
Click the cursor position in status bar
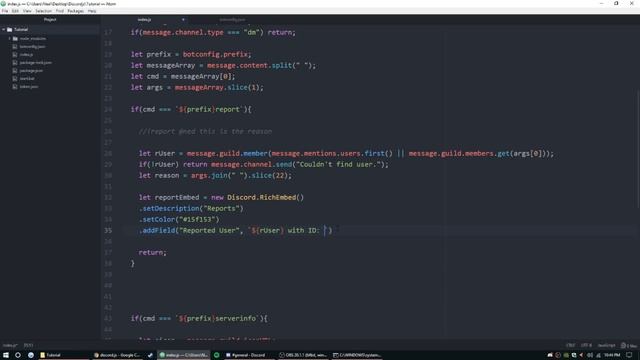pos(28,345)
